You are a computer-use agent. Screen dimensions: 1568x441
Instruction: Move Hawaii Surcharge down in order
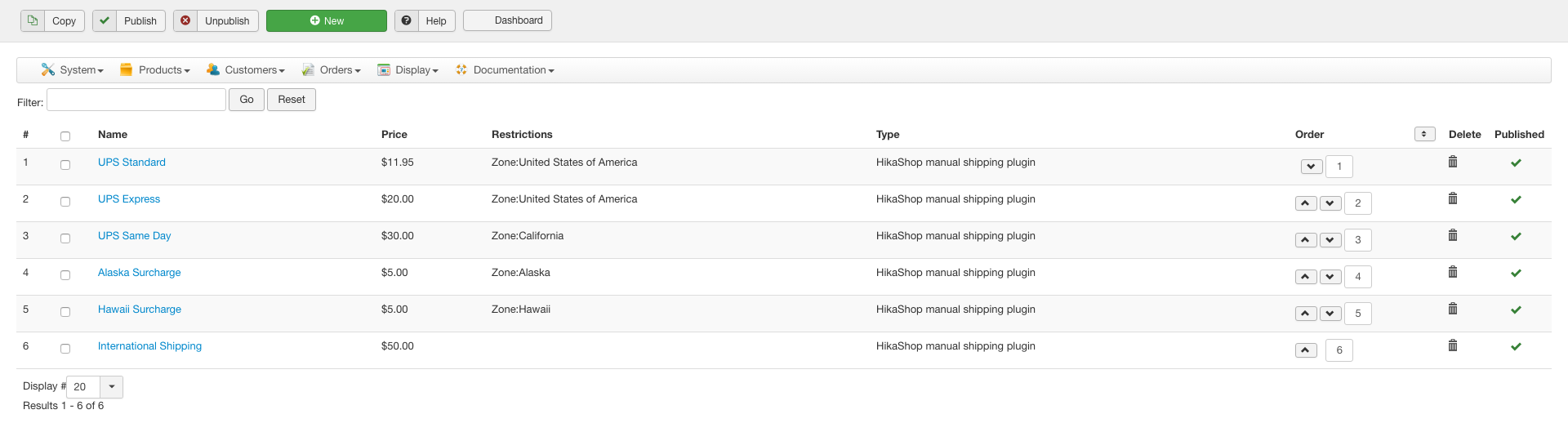[x=1330, y=314]
